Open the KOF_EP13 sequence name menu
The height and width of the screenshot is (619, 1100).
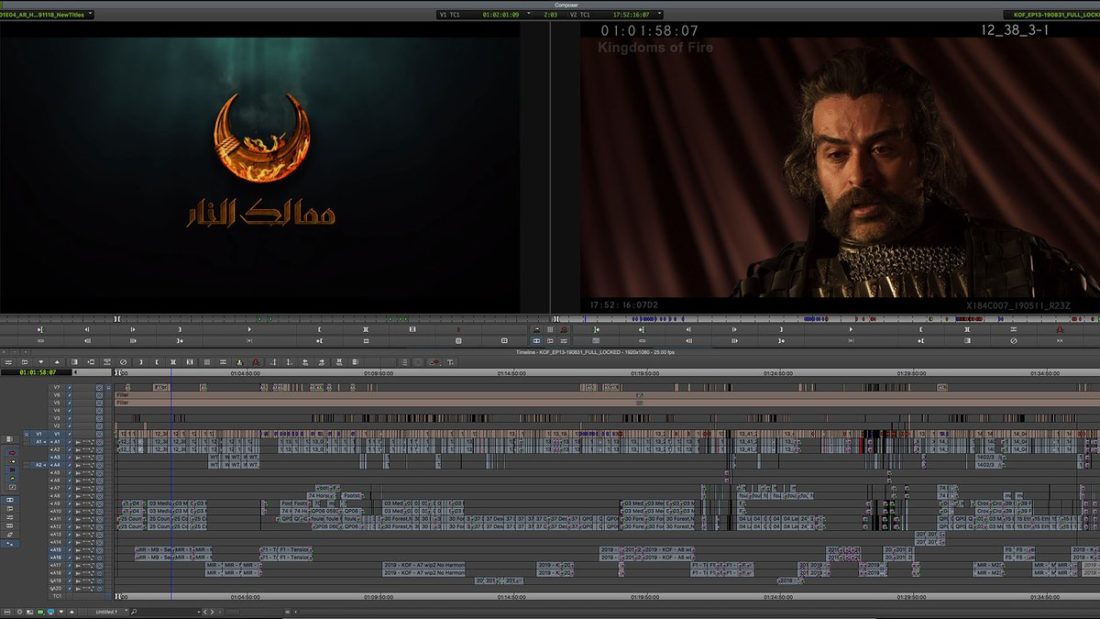pyautogui.click(x=1052, y=14)
